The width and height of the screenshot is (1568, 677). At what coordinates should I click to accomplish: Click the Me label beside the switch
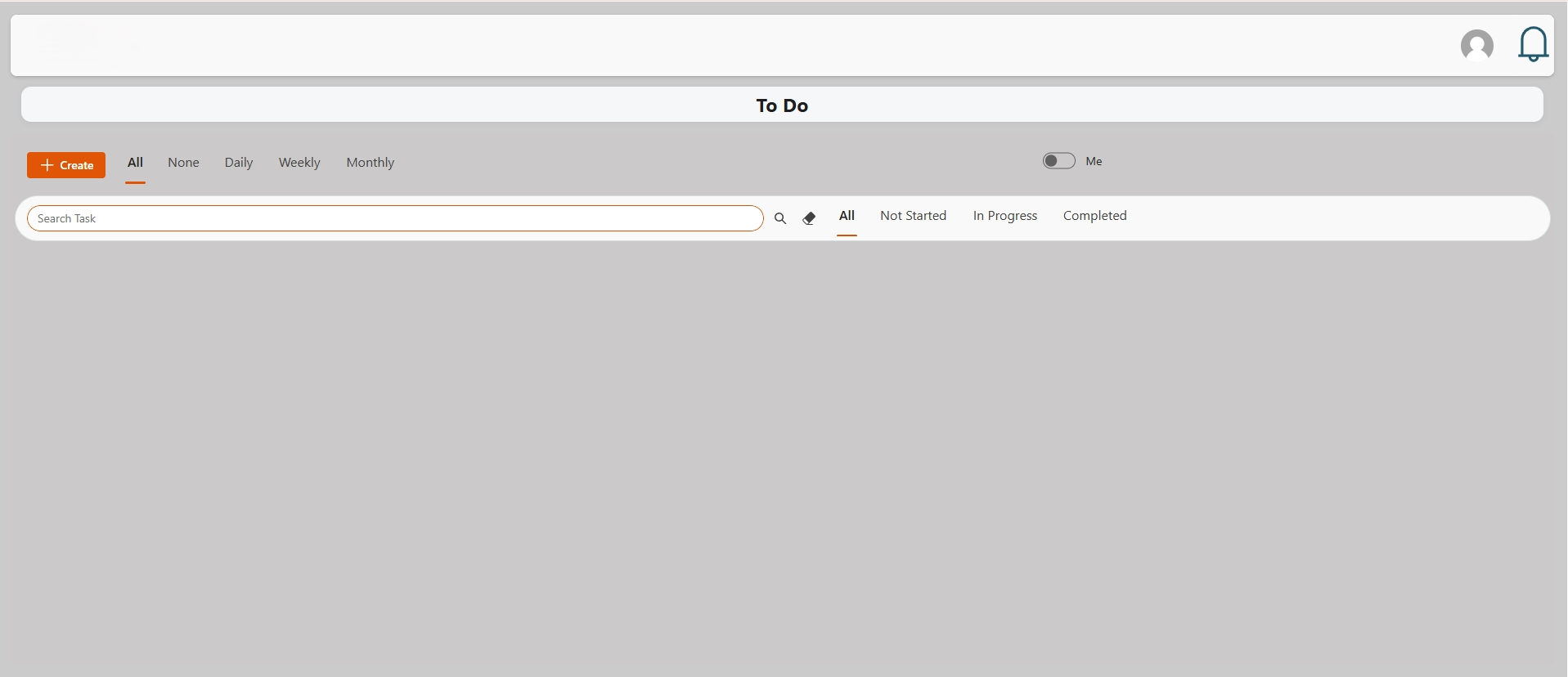click(1094, 162)
